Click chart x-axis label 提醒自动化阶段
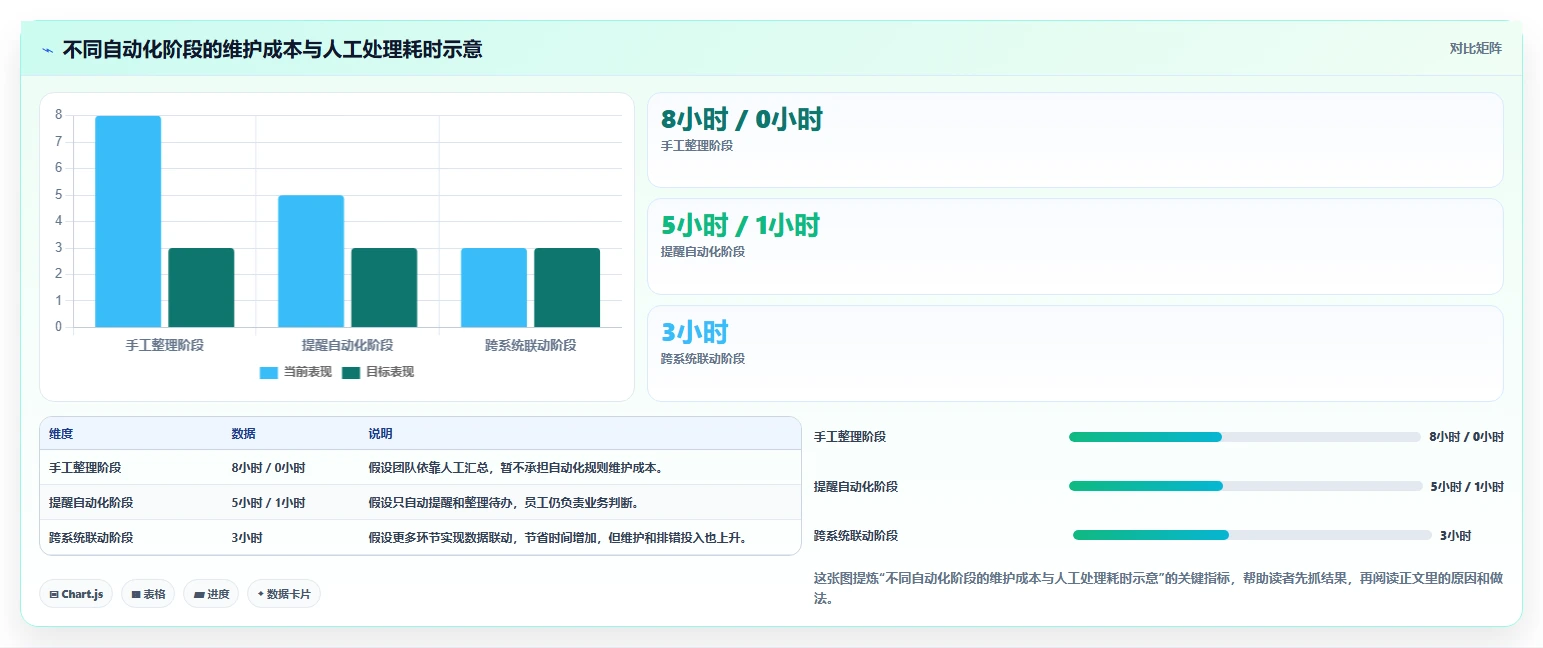The width and height of the screenshot is (1543, 648). (348, 345)
